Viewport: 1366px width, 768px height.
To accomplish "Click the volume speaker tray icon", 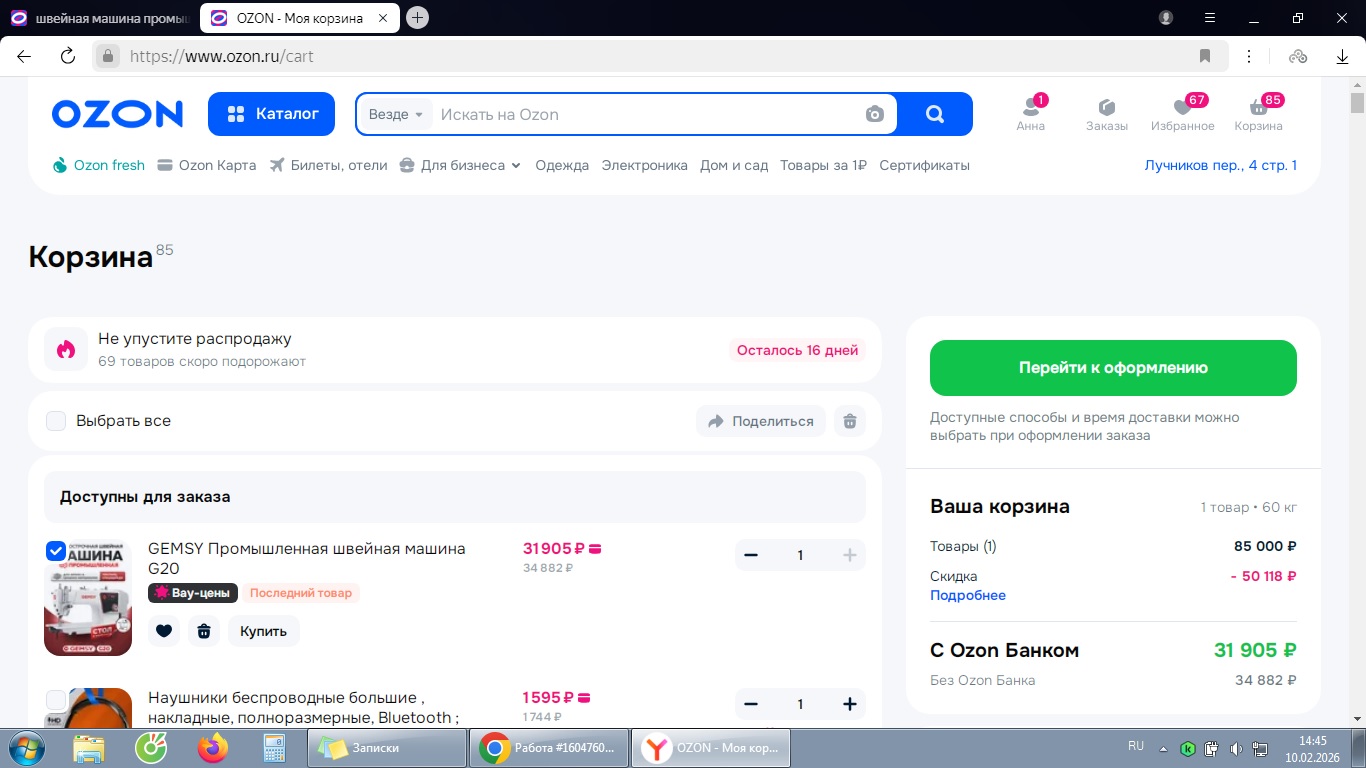I will (1236, 748).
